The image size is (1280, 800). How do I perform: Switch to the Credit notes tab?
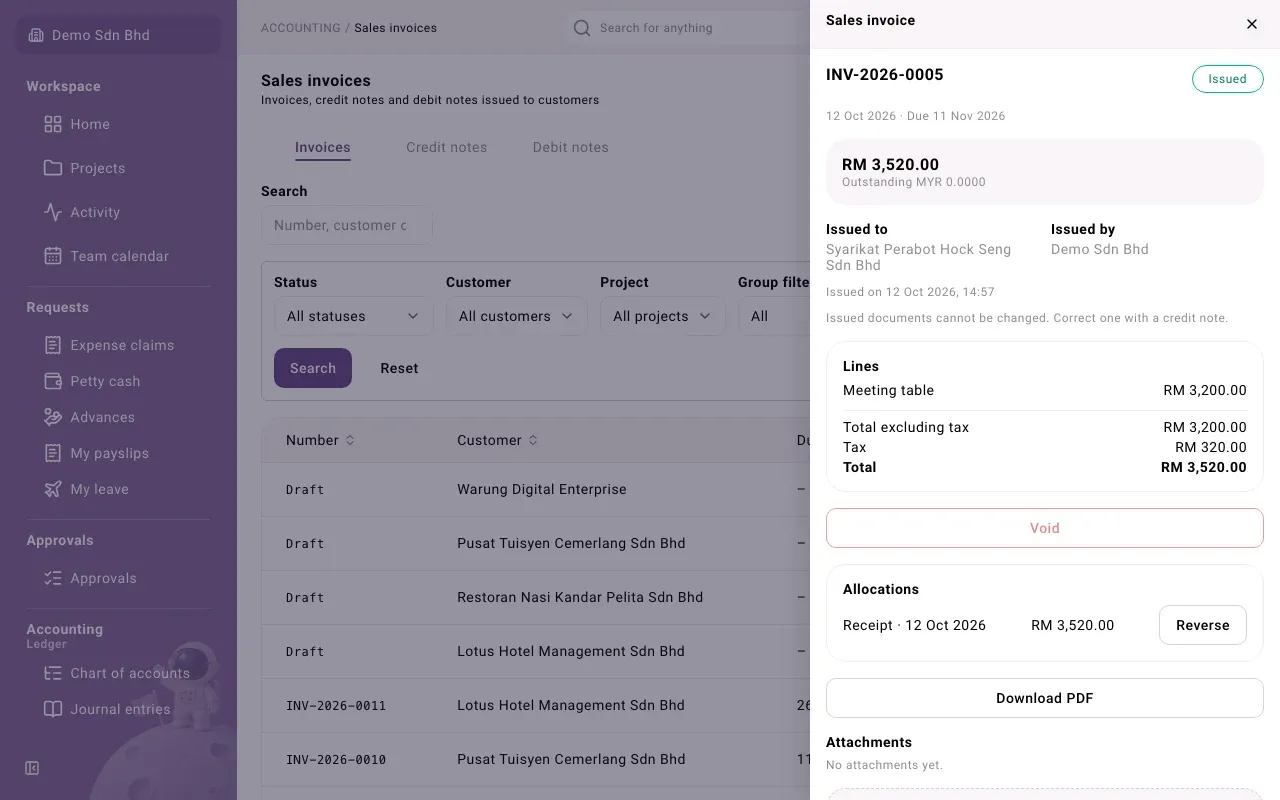point(447,147)
